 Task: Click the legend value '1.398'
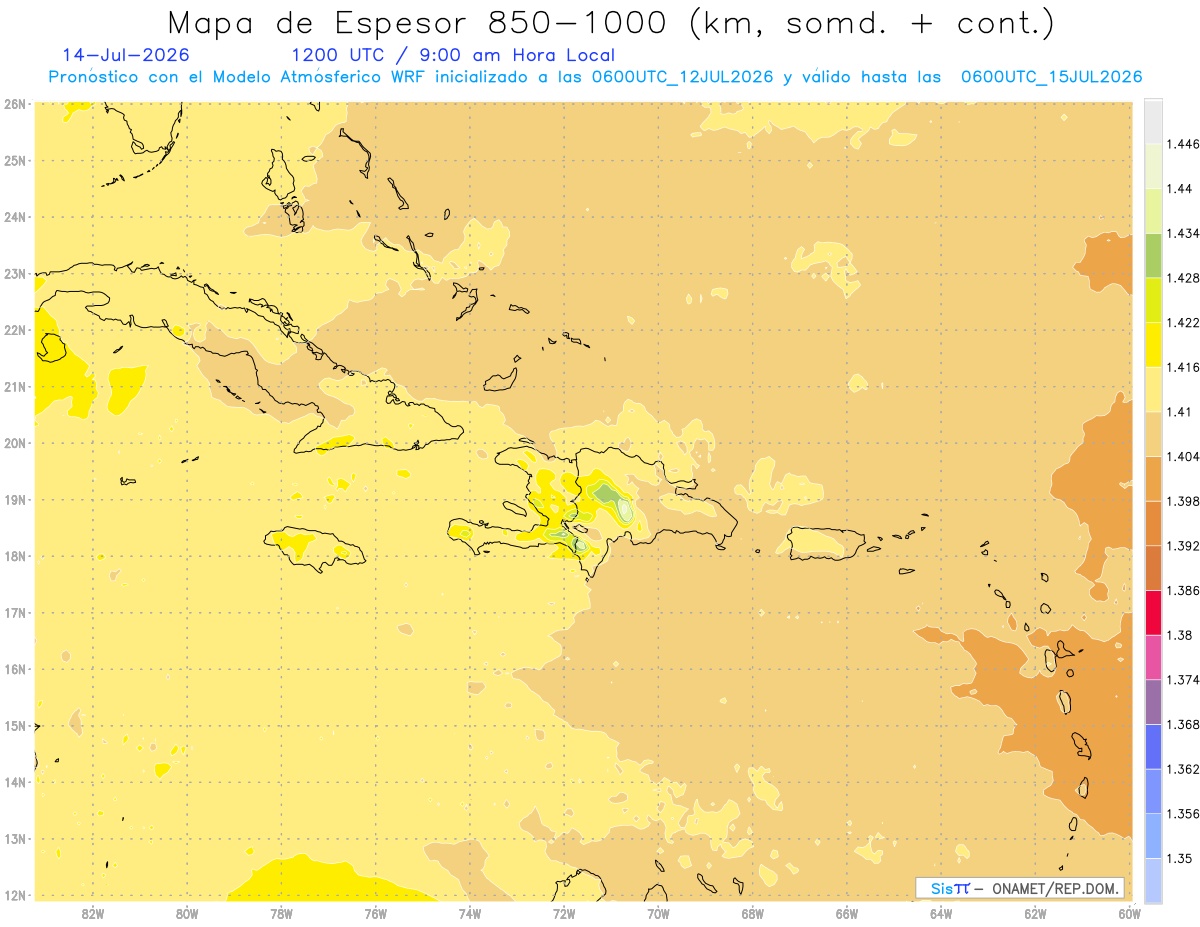(x=1182, y=501)
